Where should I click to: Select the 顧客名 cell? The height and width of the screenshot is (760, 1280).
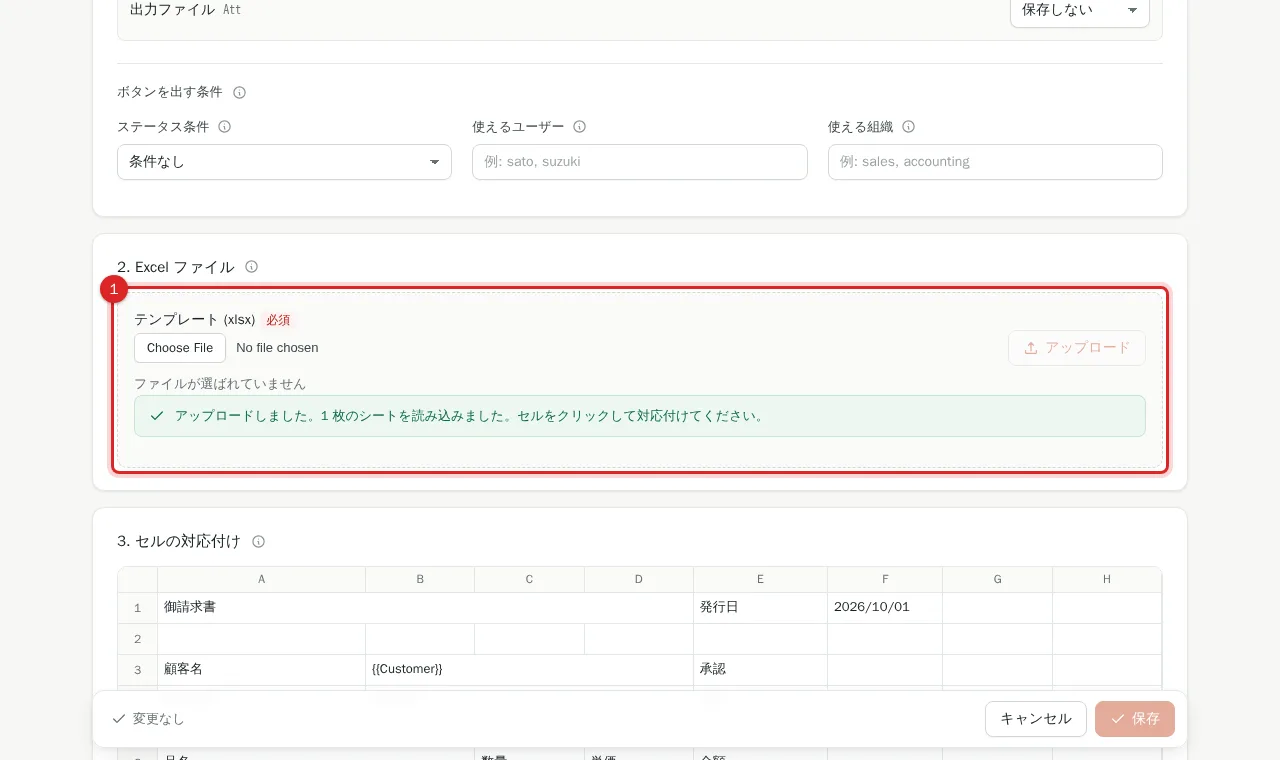262,670
